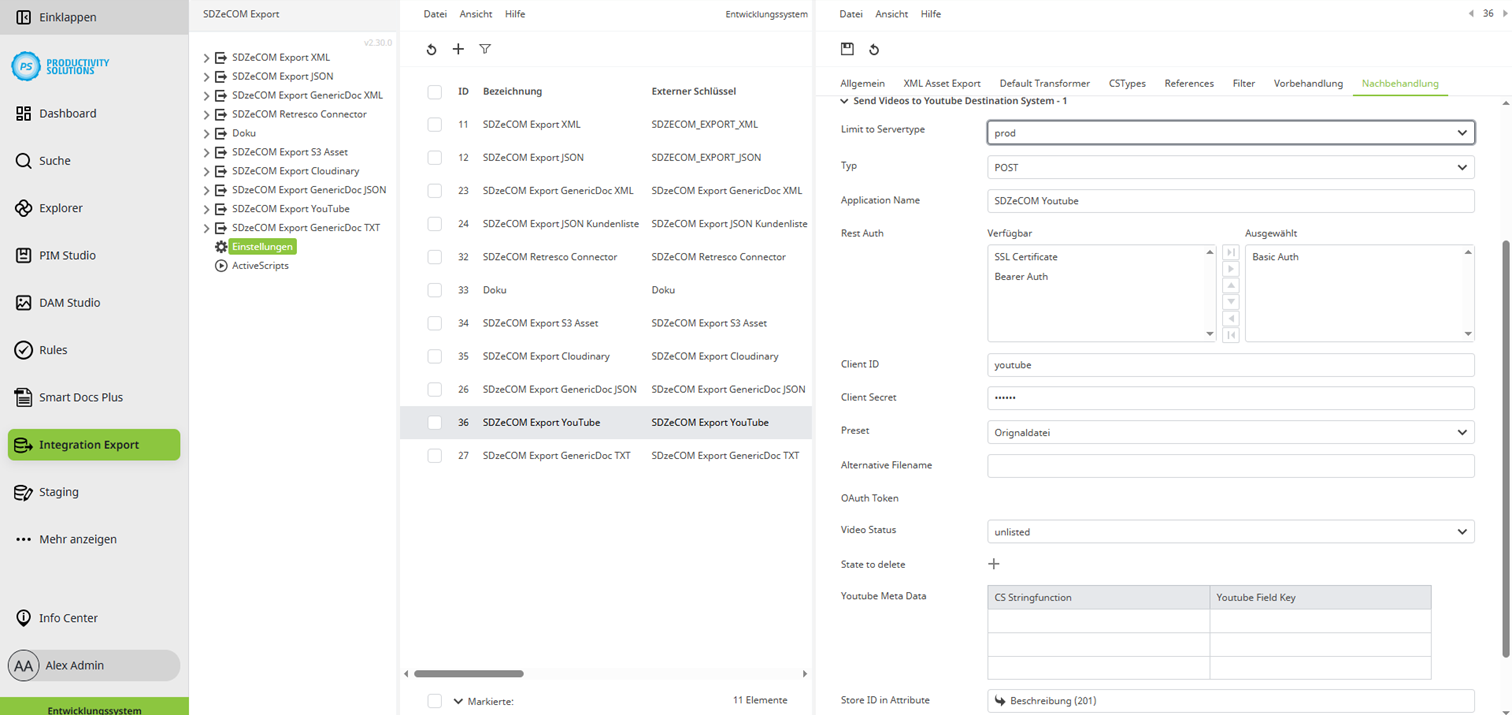
Task: Click the refresh icon above the export list
Action: pyautogui.click(x=431, y=48)
